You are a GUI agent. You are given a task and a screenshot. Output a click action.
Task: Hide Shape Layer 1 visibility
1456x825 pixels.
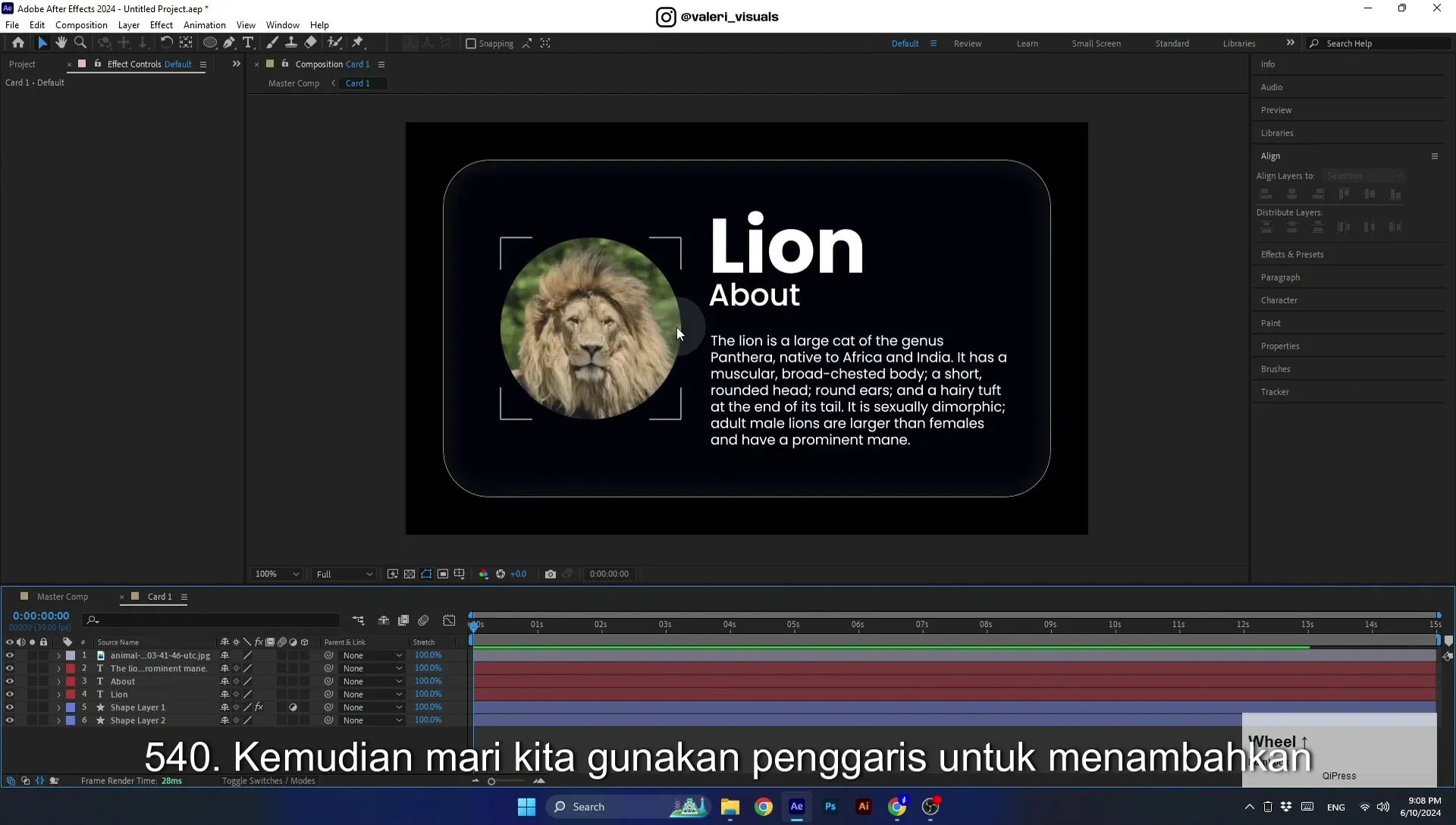9,707
